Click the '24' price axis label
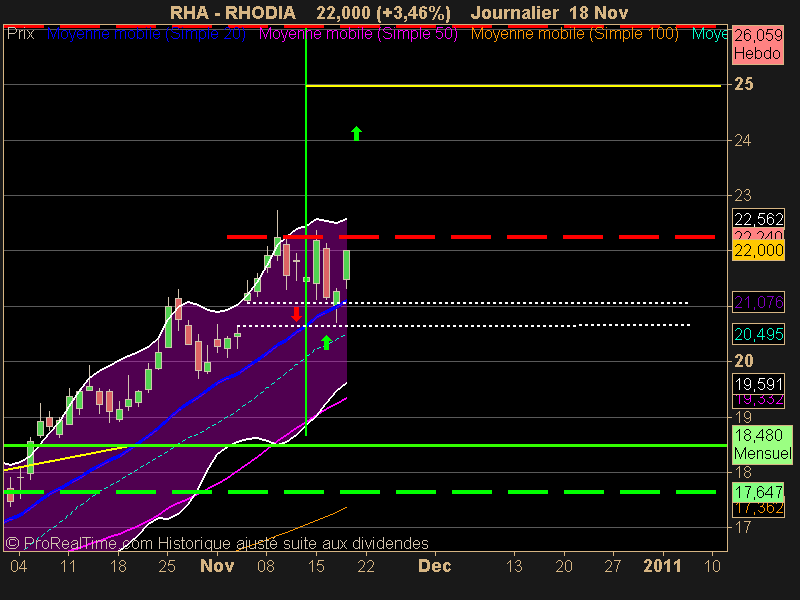Image resolution: width=800 pixels, height=600 pixels. click(x=742, y=140)
